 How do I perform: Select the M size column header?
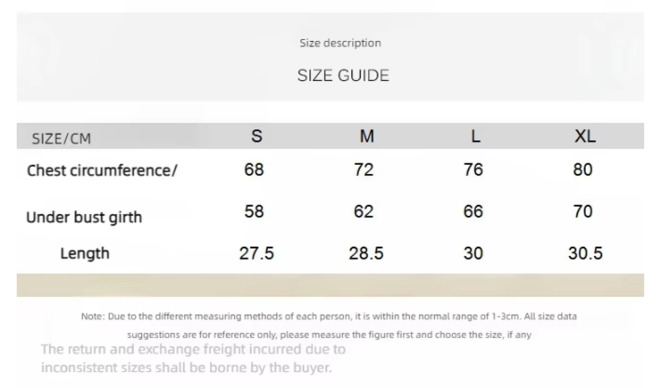(367, 136)
